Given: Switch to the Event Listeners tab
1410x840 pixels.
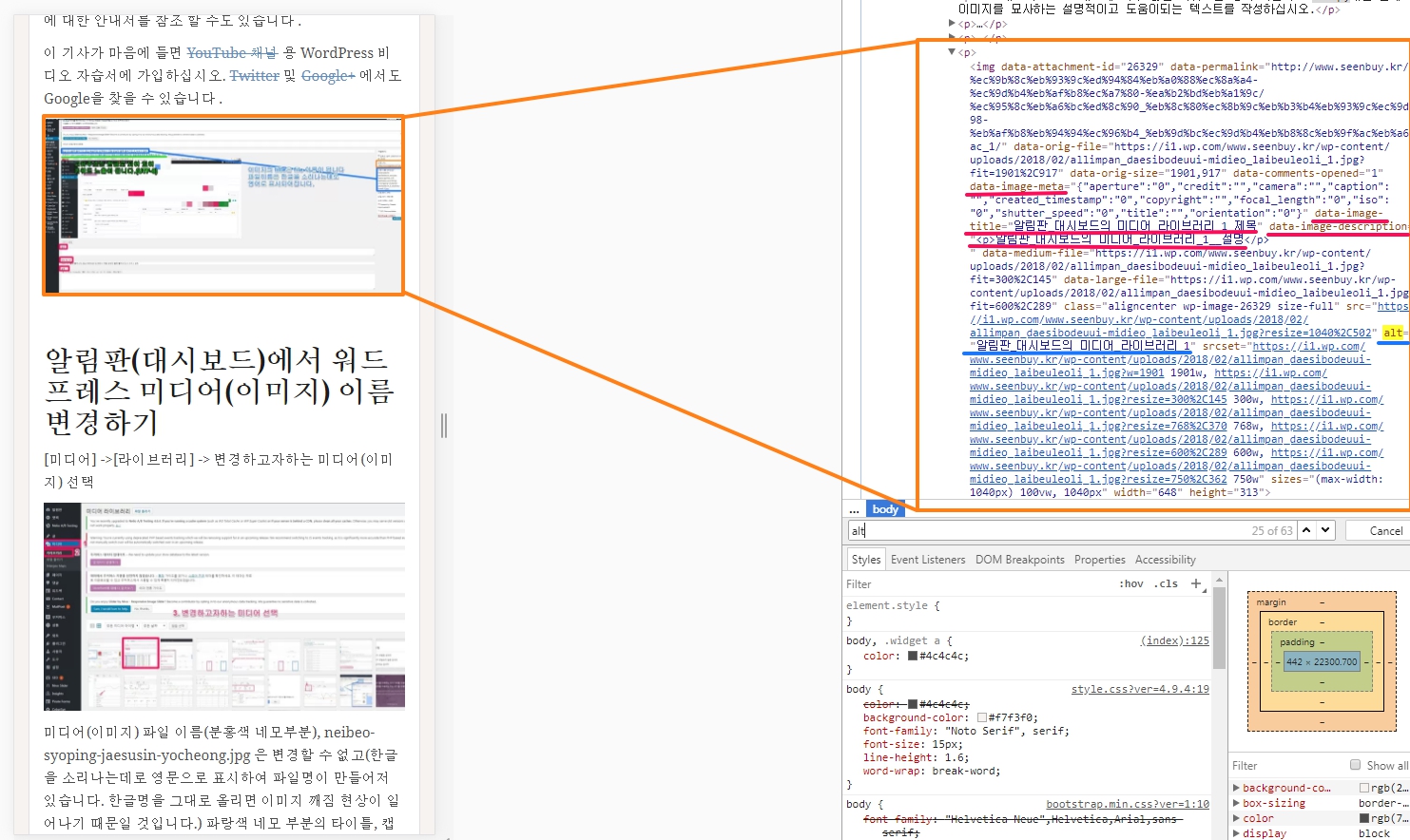Looking at the screenshot, I should point(927,560).
